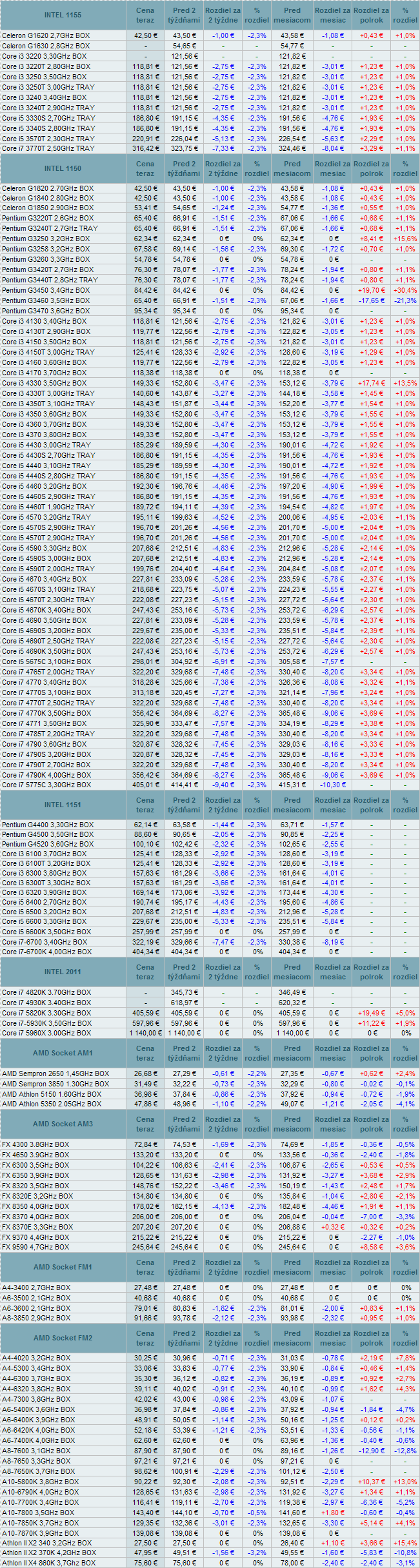Click the 405,01 € current price cell
Image resolution: width=420 pixels, height=1568 pixels.
tap(147, 785)
